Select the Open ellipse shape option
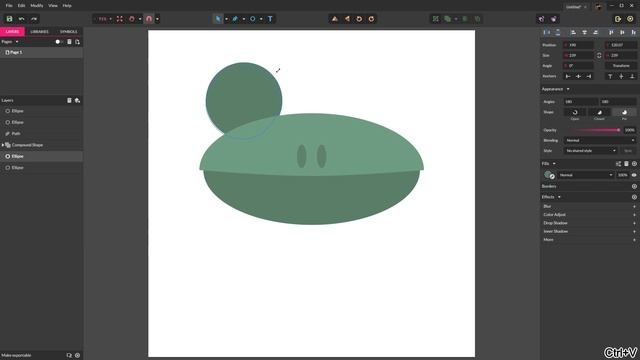Screen dimensions: 640x360 pyautogui.click(x=575, y=112)
